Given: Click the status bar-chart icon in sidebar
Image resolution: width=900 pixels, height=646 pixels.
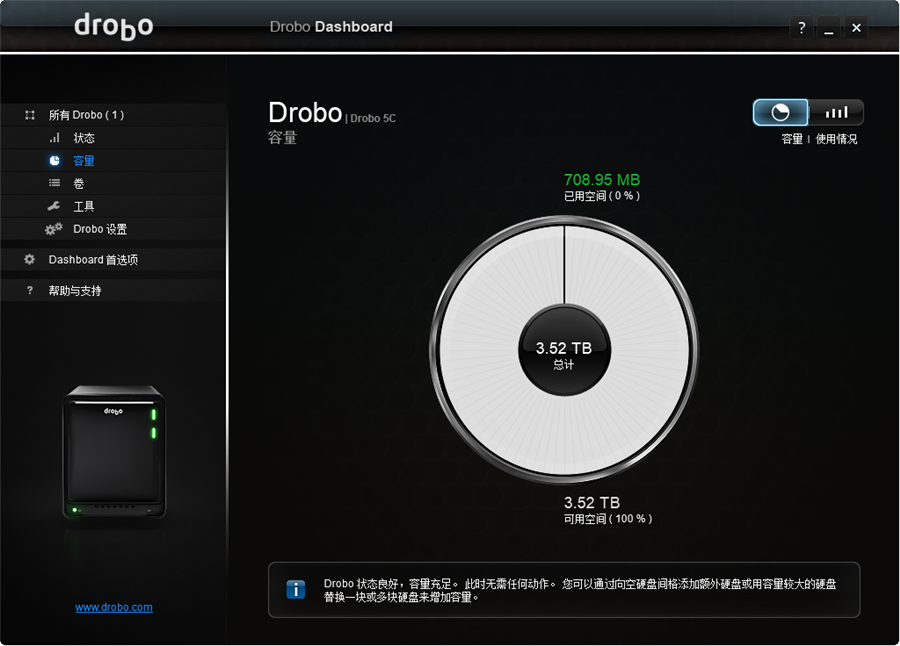Looking at the screenshot, I should [55, 138].
